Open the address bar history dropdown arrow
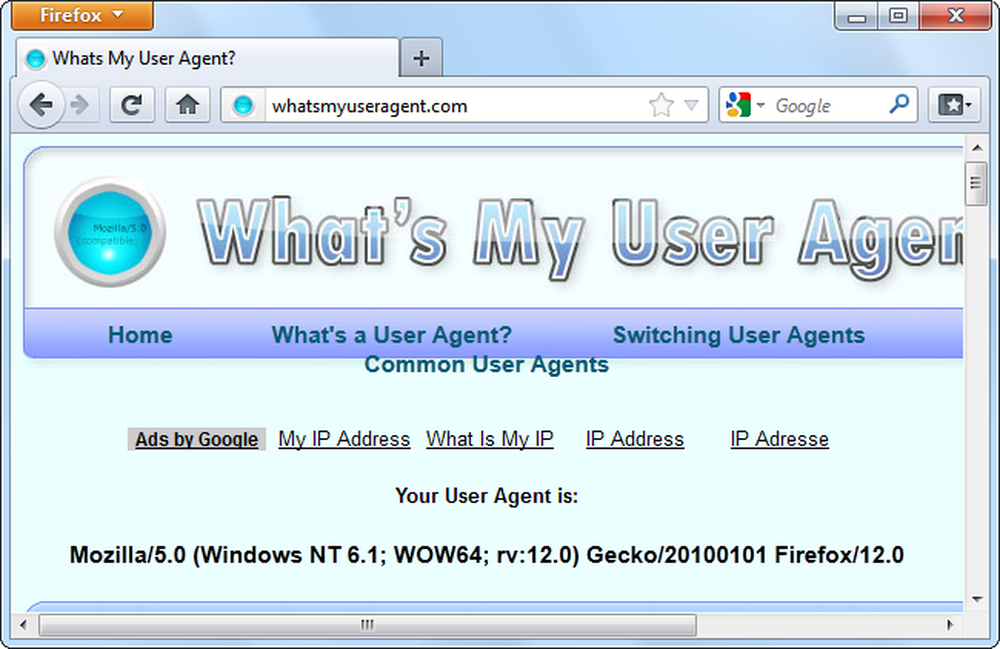The width and height of the screenshot is (1000, 649). click(x=691, y=105)
